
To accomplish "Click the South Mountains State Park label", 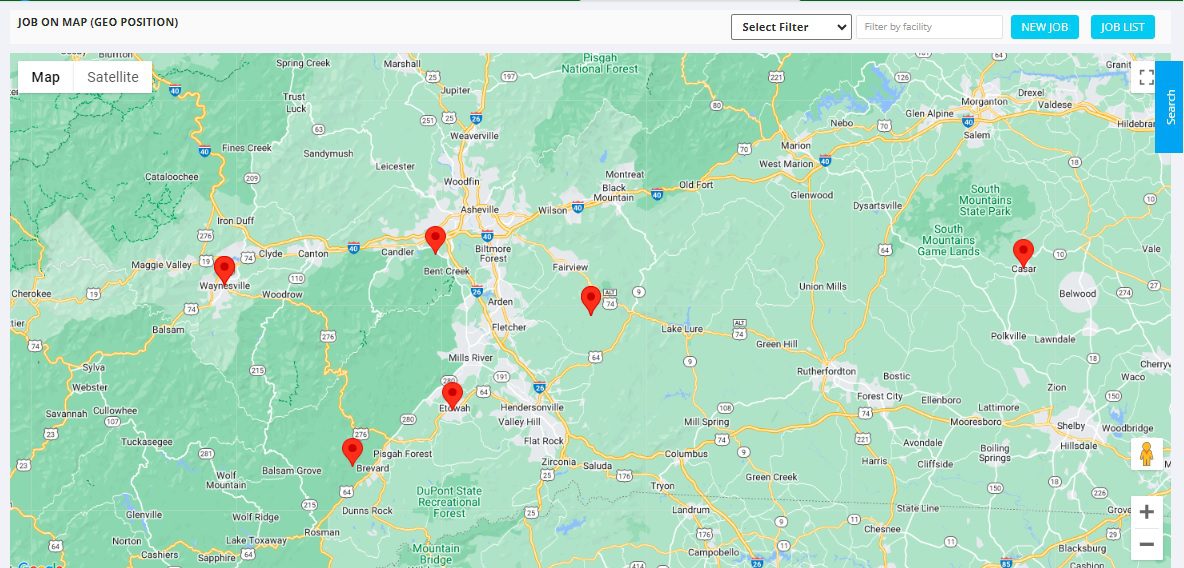I will tap(985, 200).
